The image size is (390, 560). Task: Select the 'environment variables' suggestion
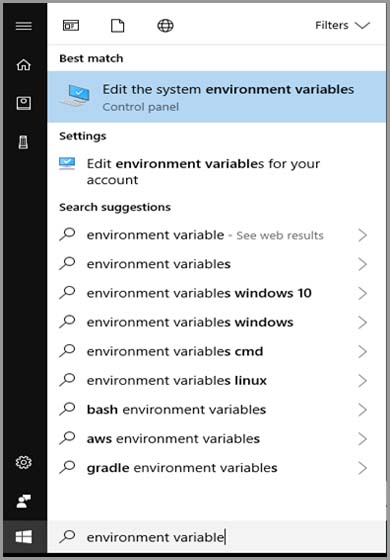(217, 264)
